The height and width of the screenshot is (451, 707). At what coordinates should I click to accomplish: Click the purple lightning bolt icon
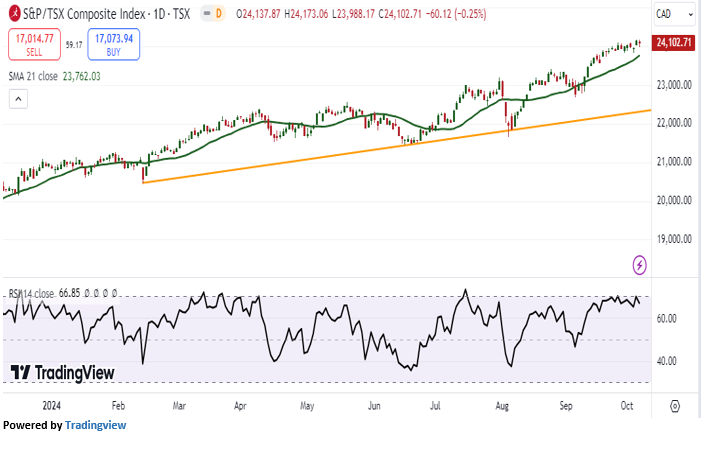point(640,265)
